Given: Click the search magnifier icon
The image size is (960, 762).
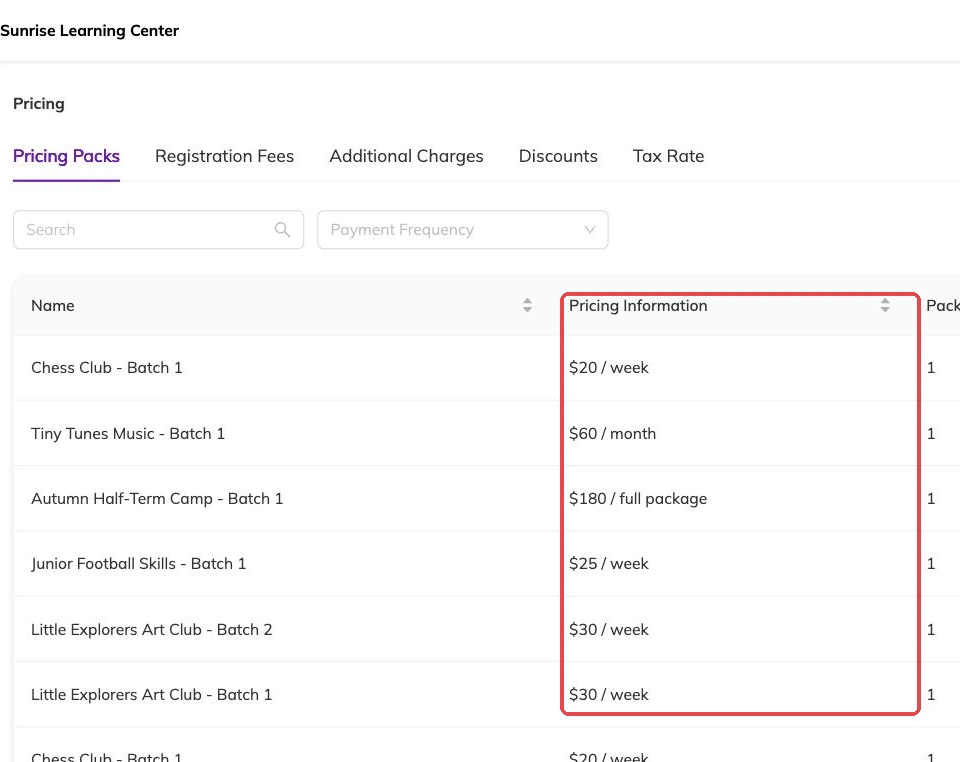Looking at the screenshot, I should tap(282, 230).
